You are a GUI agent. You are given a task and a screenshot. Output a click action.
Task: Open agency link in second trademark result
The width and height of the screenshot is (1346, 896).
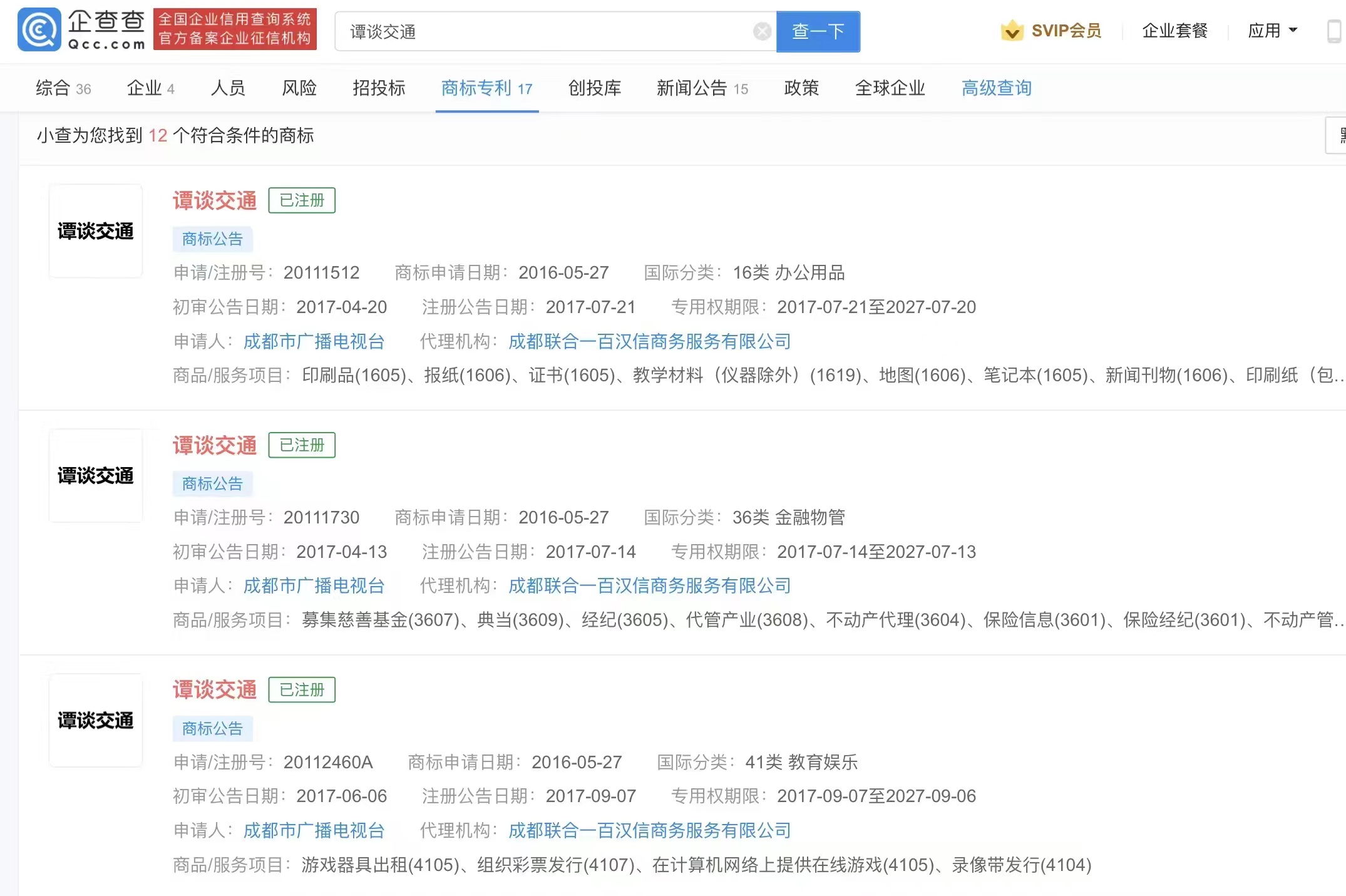649,586
